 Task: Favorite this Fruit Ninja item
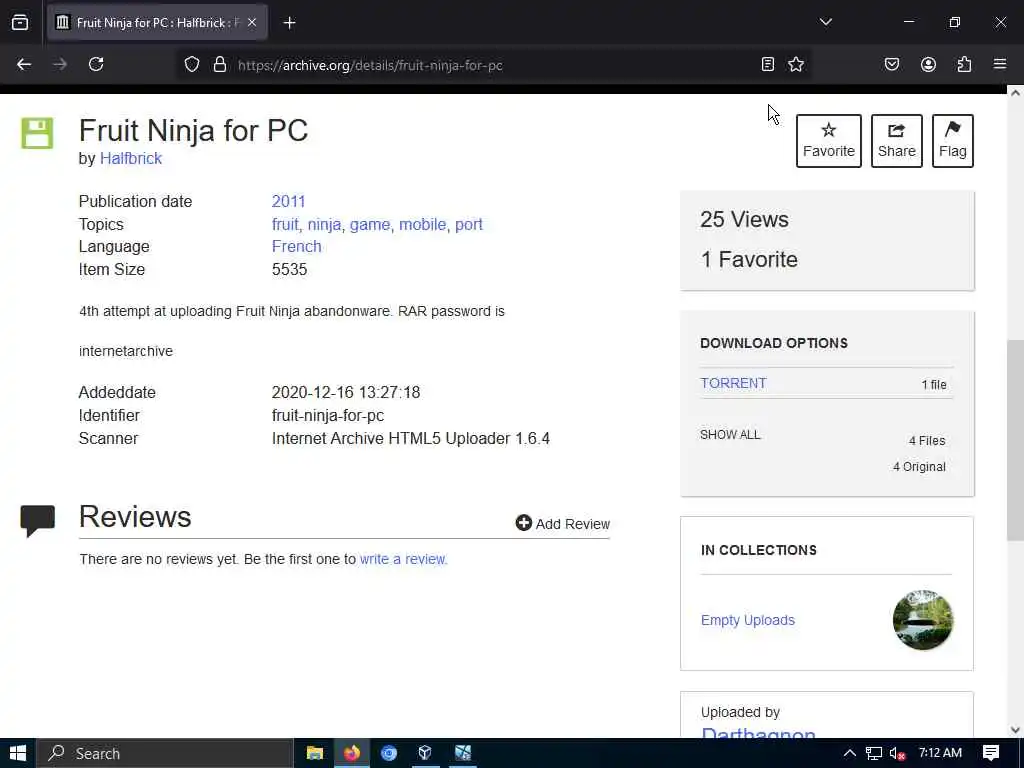829,141
